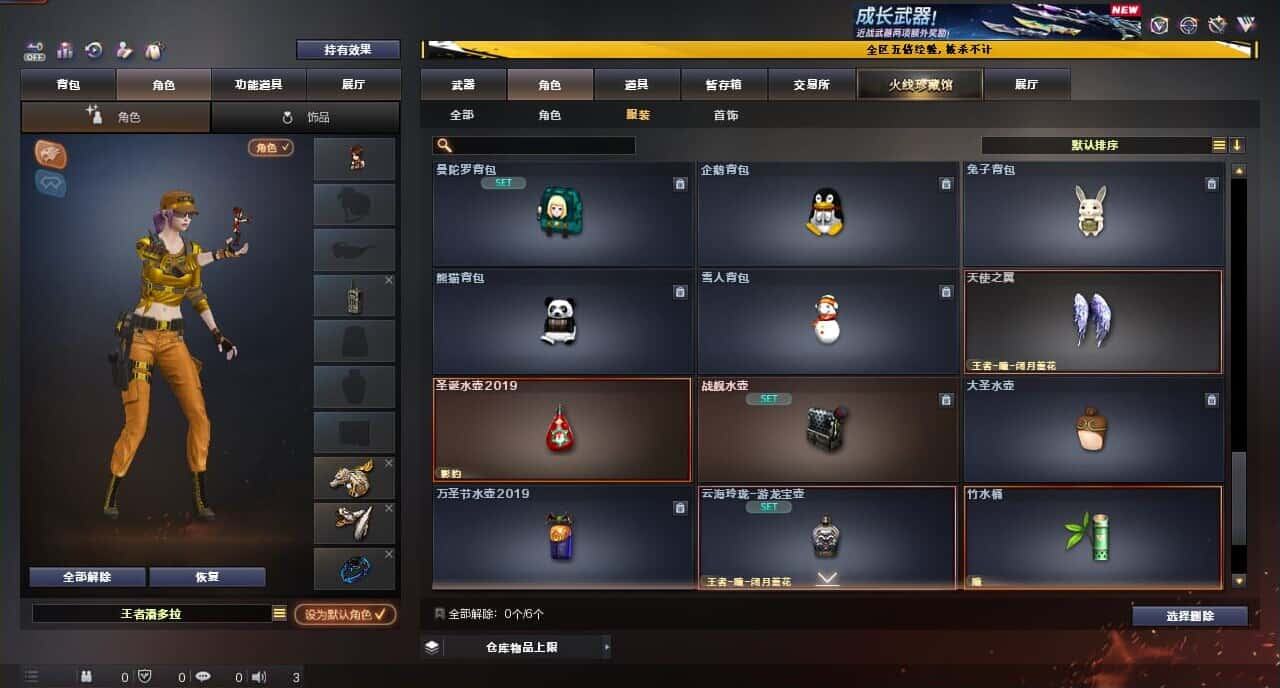Open the 默认排序 sort dropdown
Screen dimensions: 1280x688
[x=1096, y=145]
